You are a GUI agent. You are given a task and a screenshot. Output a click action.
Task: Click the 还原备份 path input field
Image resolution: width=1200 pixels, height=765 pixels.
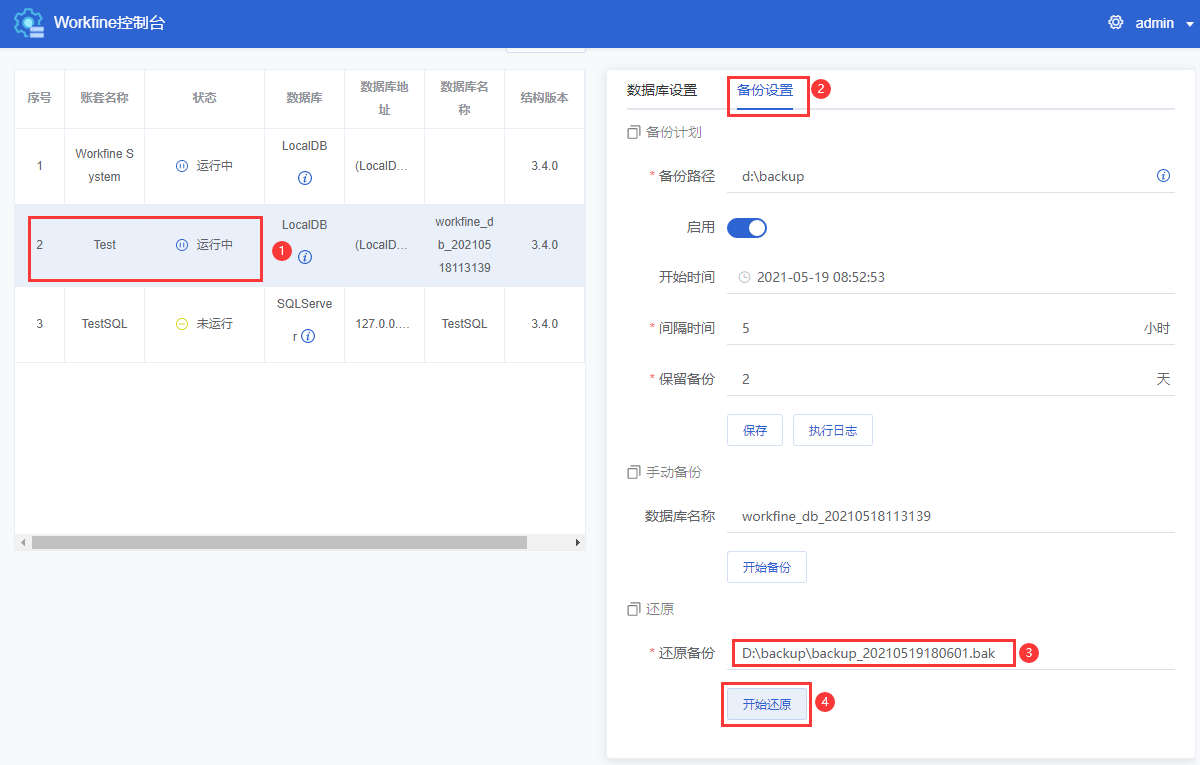pyautogui.click(x=951, y=653)
